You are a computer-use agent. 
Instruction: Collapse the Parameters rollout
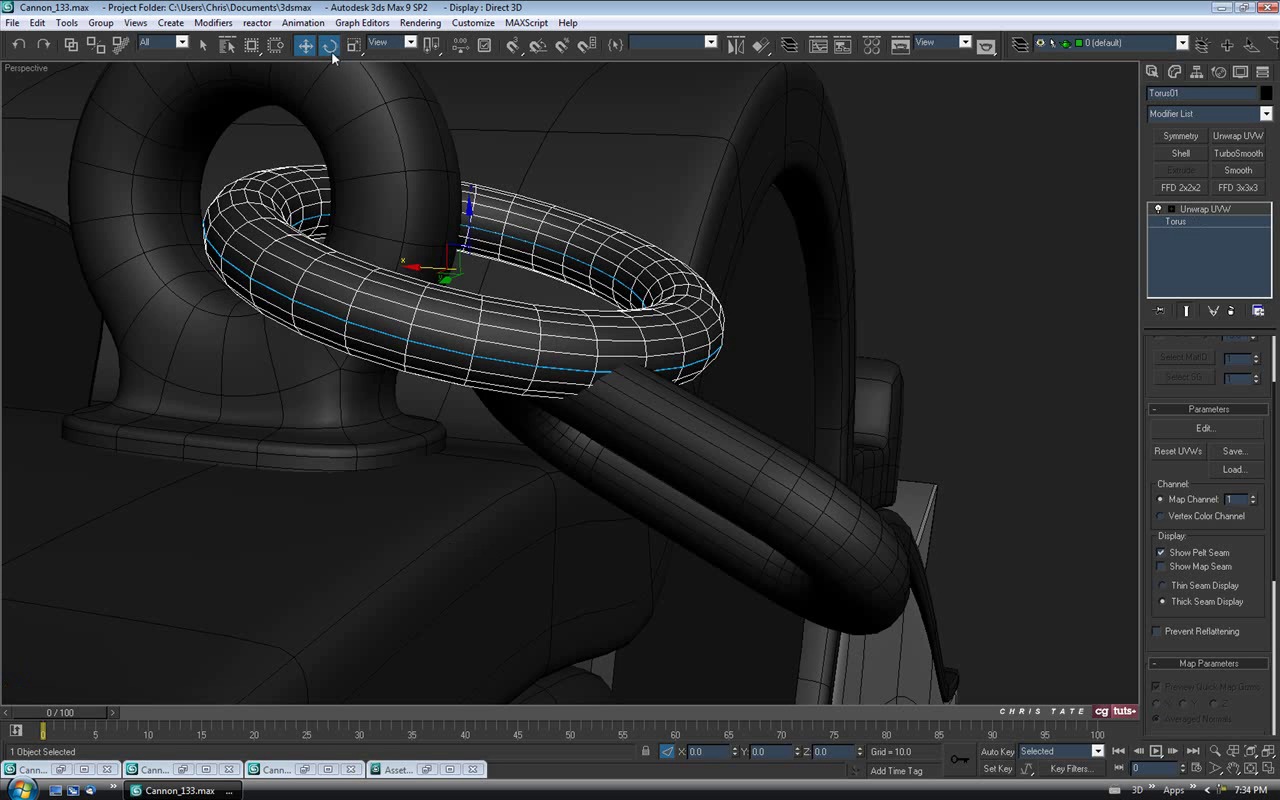tap(1209, 409)
